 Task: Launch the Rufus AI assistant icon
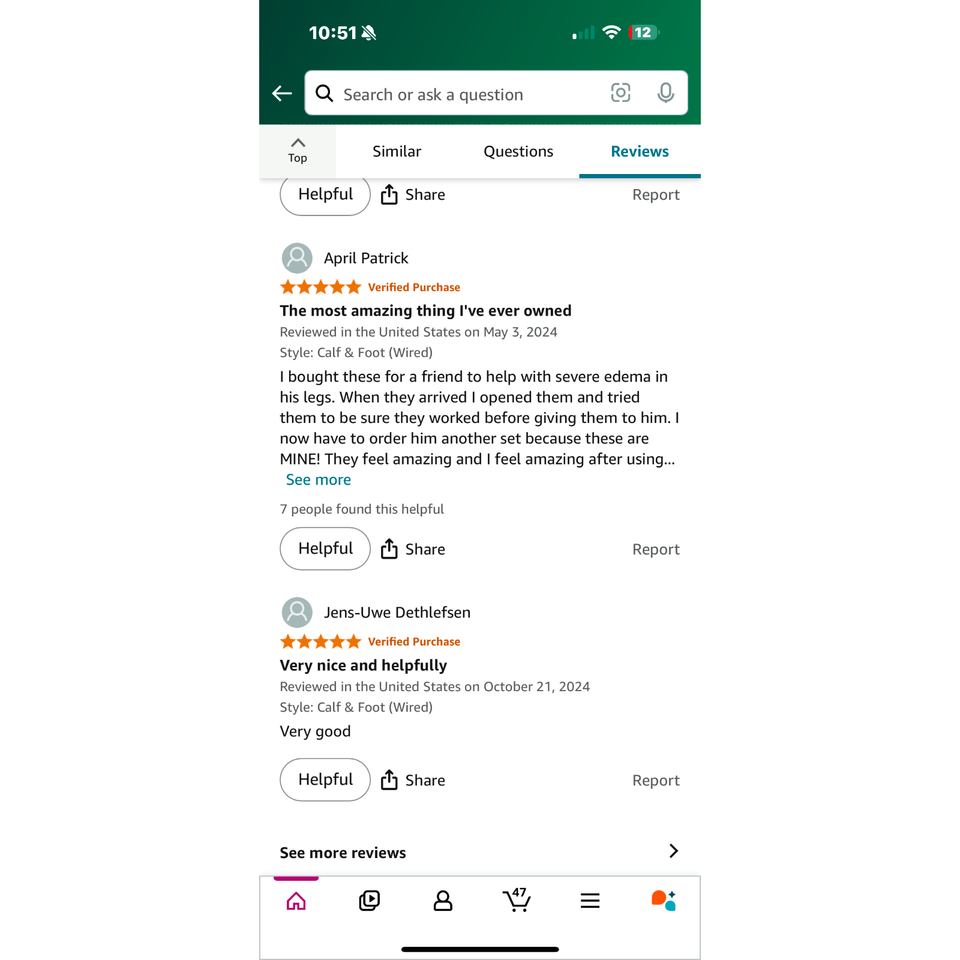[x=663, y=901]
